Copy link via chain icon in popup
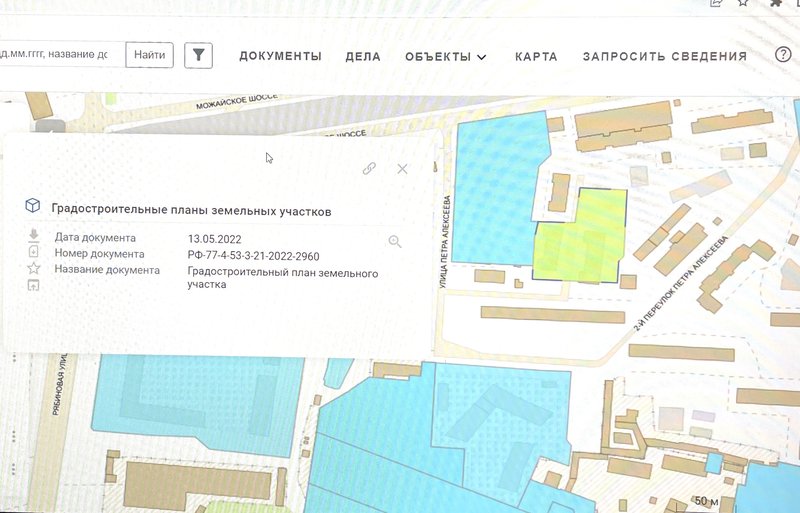Screen dimensions: 800x513 369,168
